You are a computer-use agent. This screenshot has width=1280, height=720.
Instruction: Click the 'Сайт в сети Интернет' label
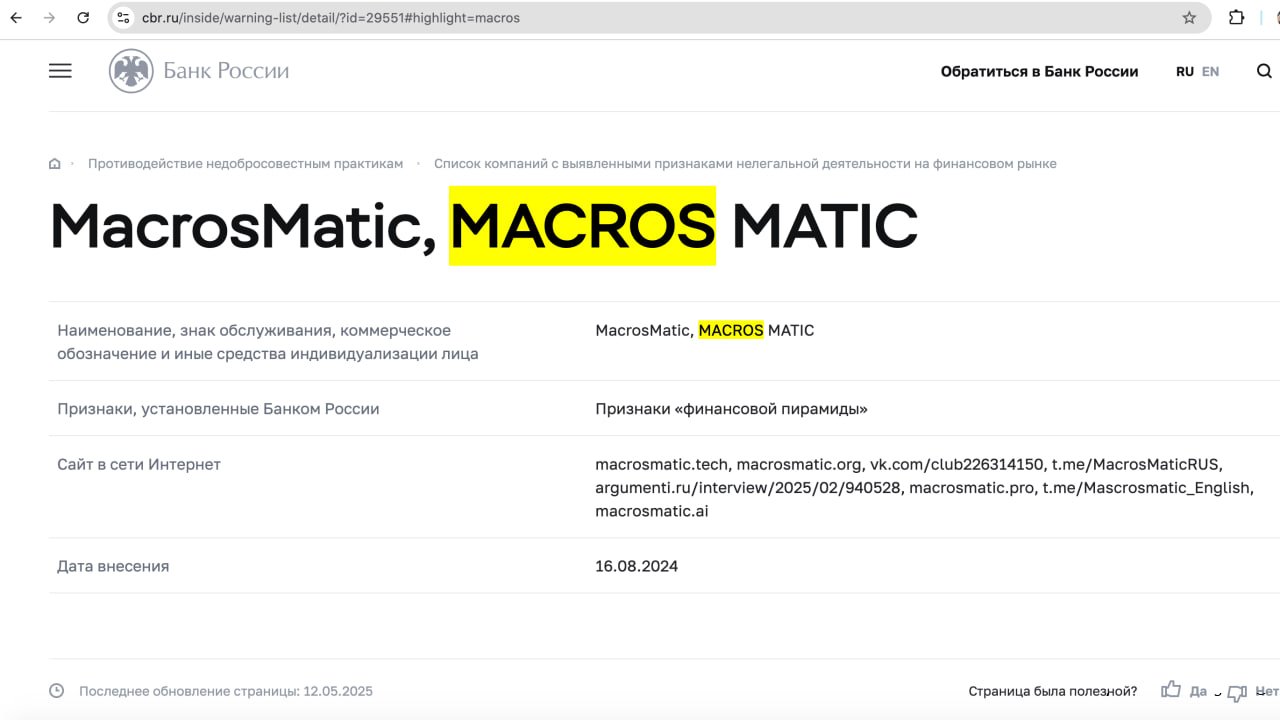pyautogui.click(x=139, y=464)
